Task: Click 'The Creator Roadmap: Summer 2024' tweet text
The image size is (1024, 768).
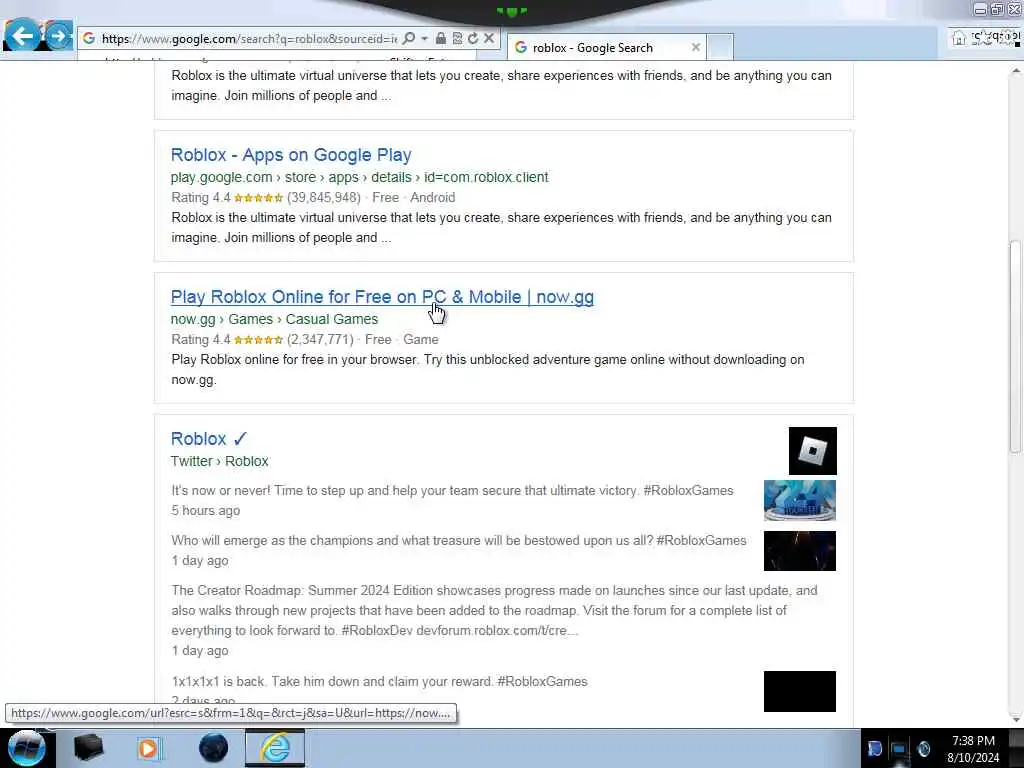Action: coord(494,611)
